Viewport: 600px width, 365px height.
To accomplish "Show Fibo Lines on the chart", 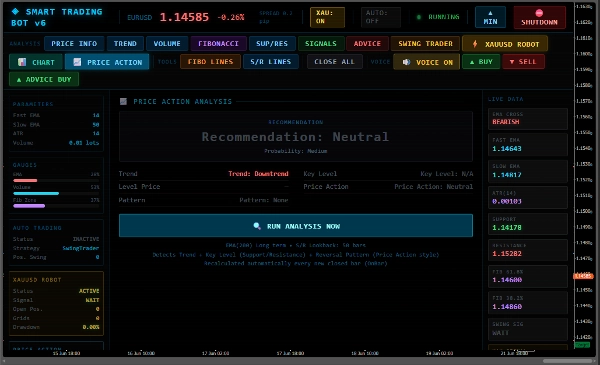I will point(210,62).
